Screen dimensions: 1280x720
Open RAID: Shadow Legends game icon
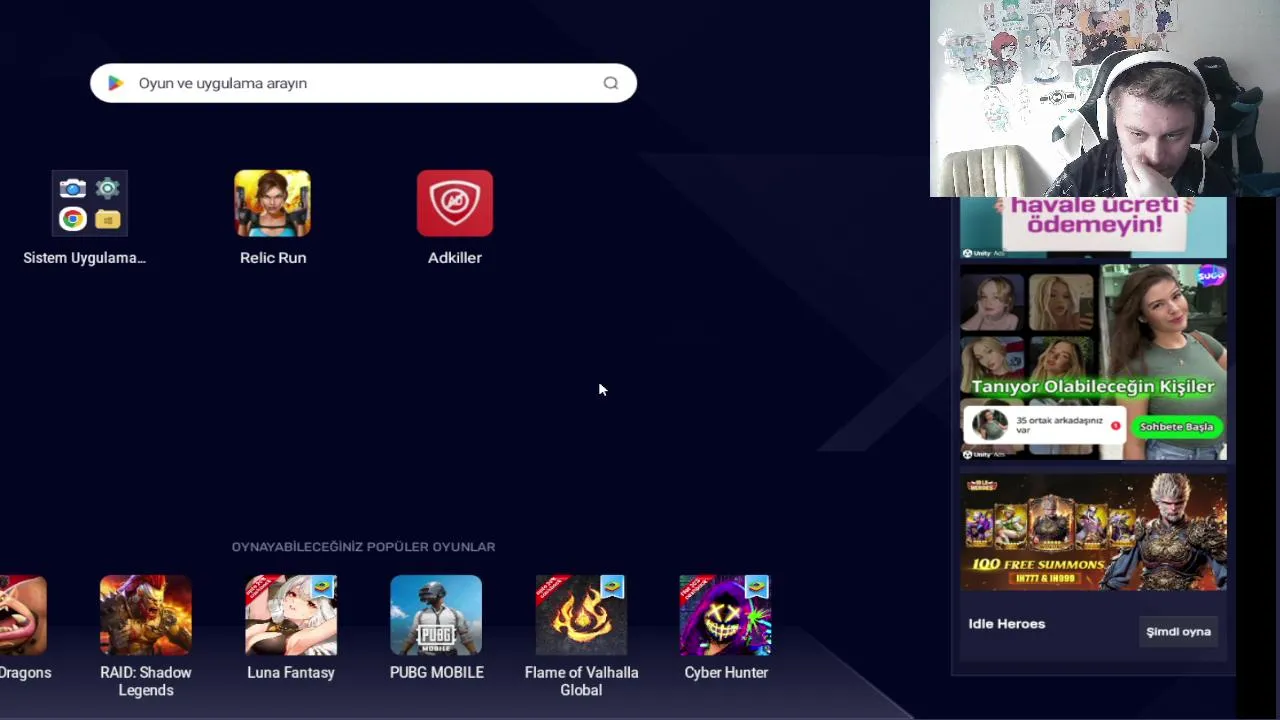point(146,615)
